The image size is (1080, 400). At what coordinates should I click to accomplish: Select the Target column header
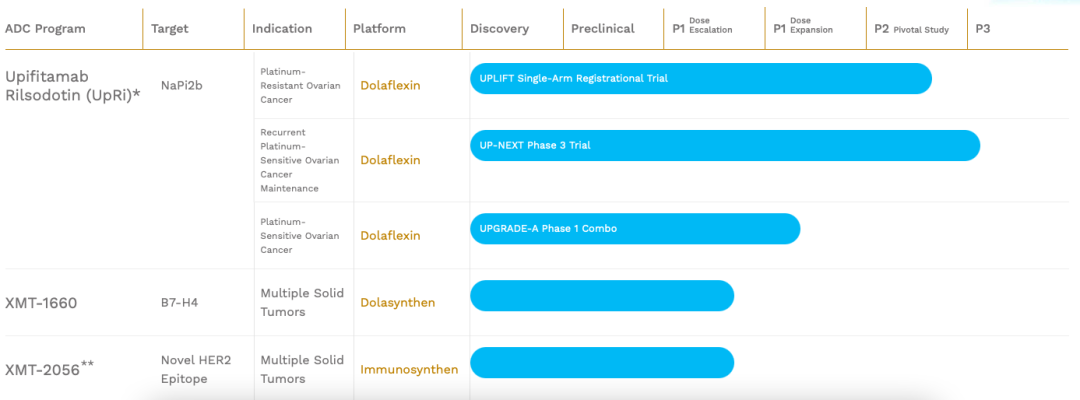coord(170,29)
